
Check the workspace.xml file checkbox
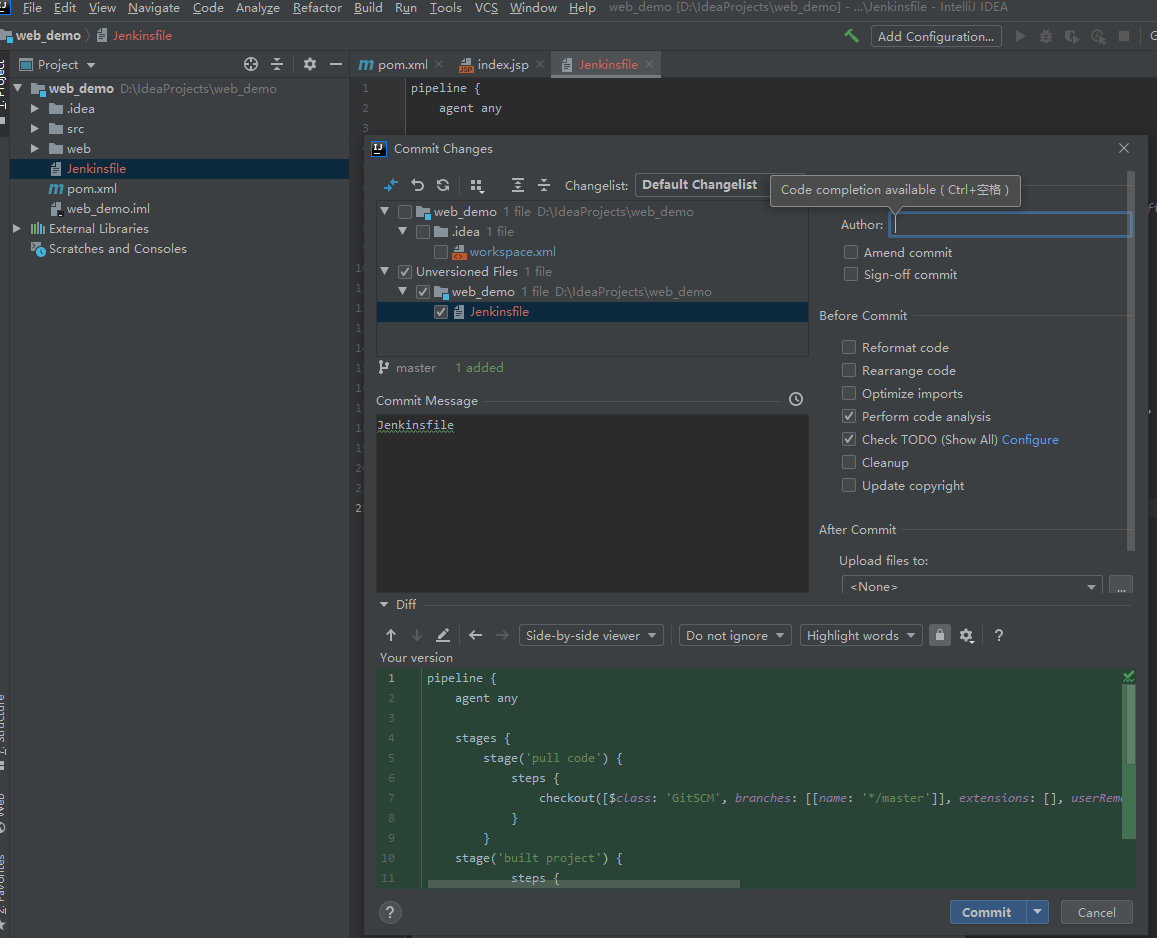(441, 252)
